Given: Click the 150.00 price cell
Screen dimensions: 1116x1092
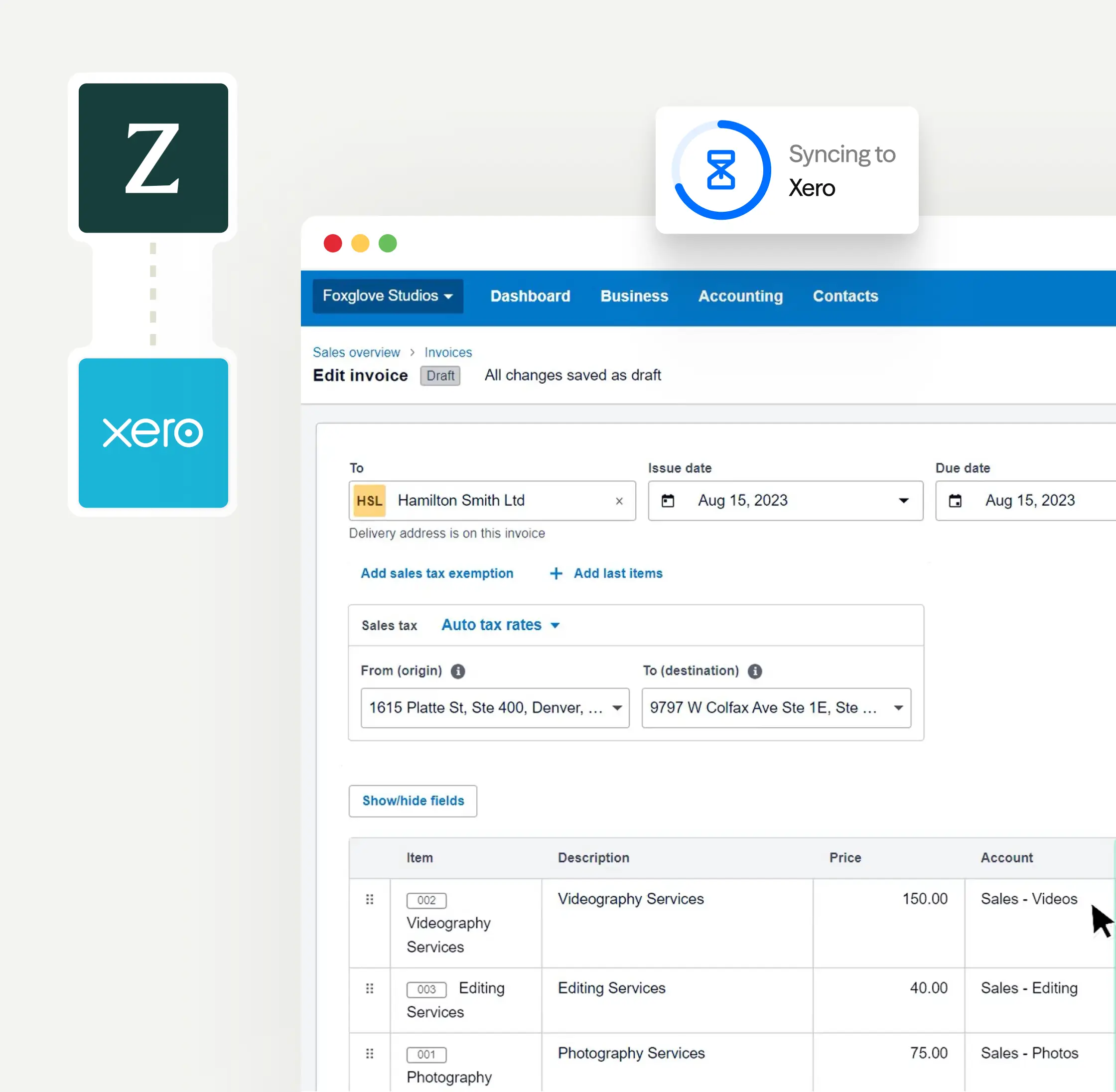Looking at the screenshot, I should click(x=924, y=899).
